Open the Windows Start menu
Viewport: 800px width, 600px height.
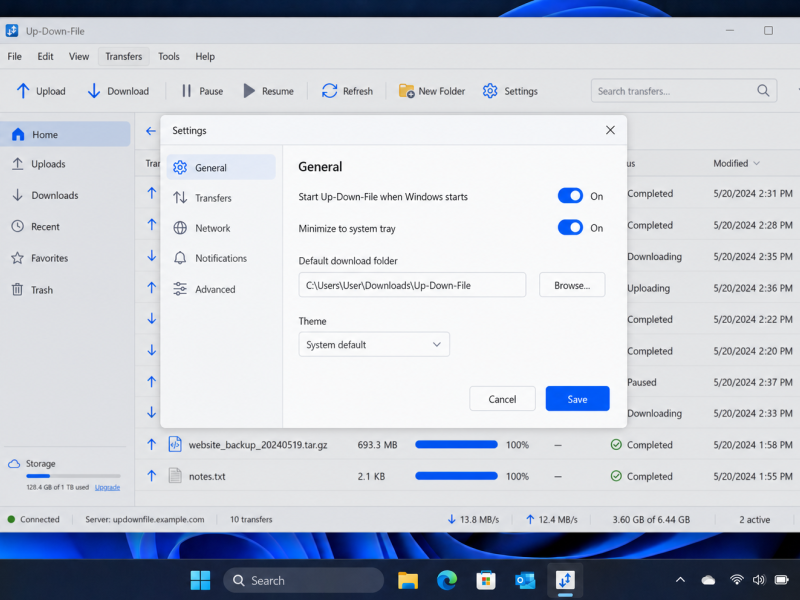200,581
